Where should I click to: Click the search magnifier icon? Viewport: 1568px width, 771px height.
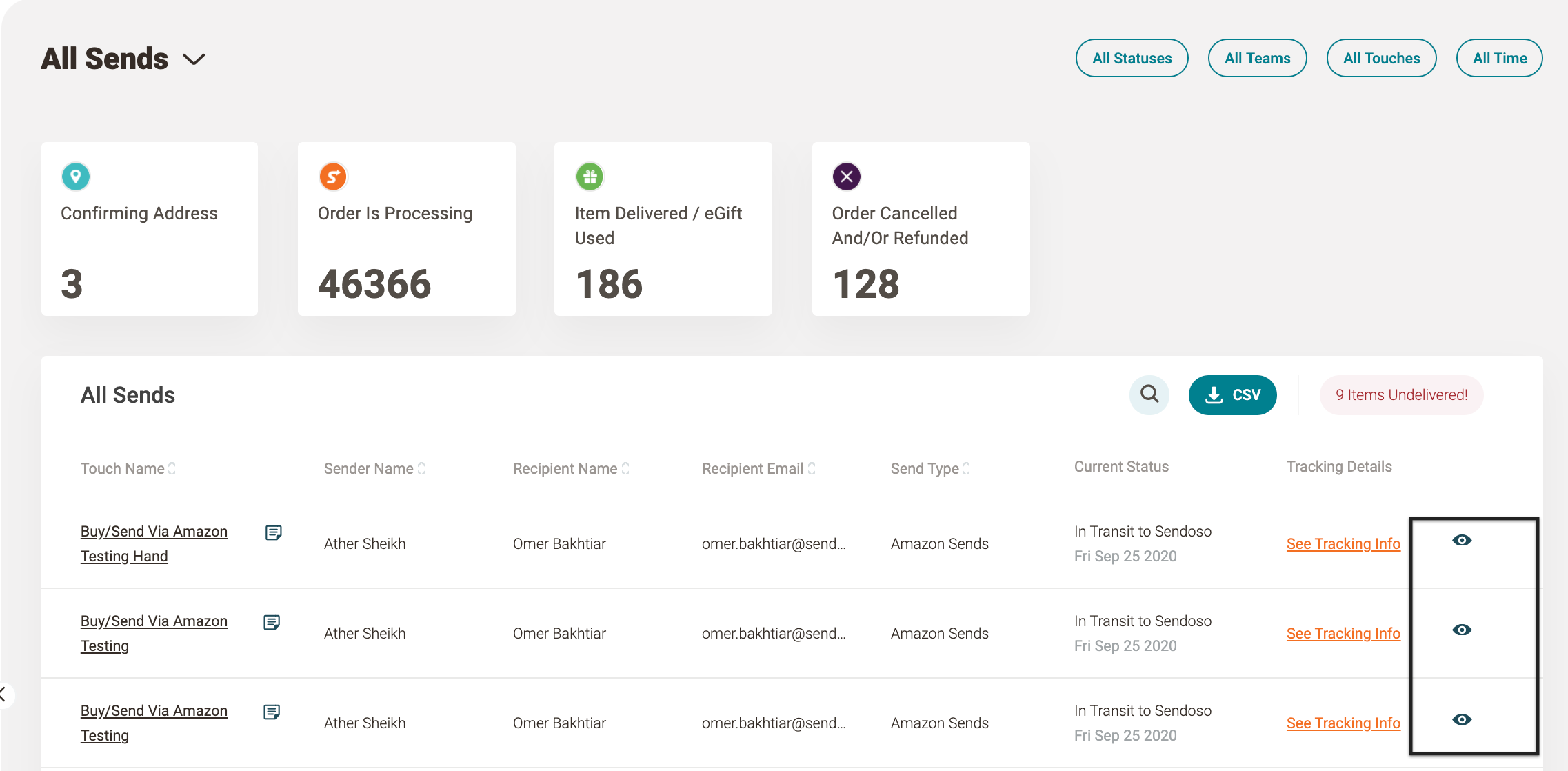1149,394
